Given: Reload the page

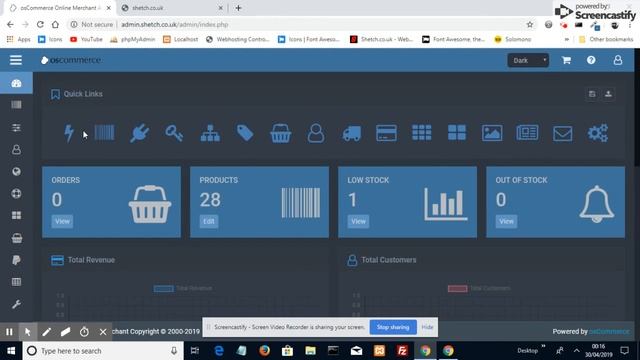Looking at the screenshot, I should point(40,24).
